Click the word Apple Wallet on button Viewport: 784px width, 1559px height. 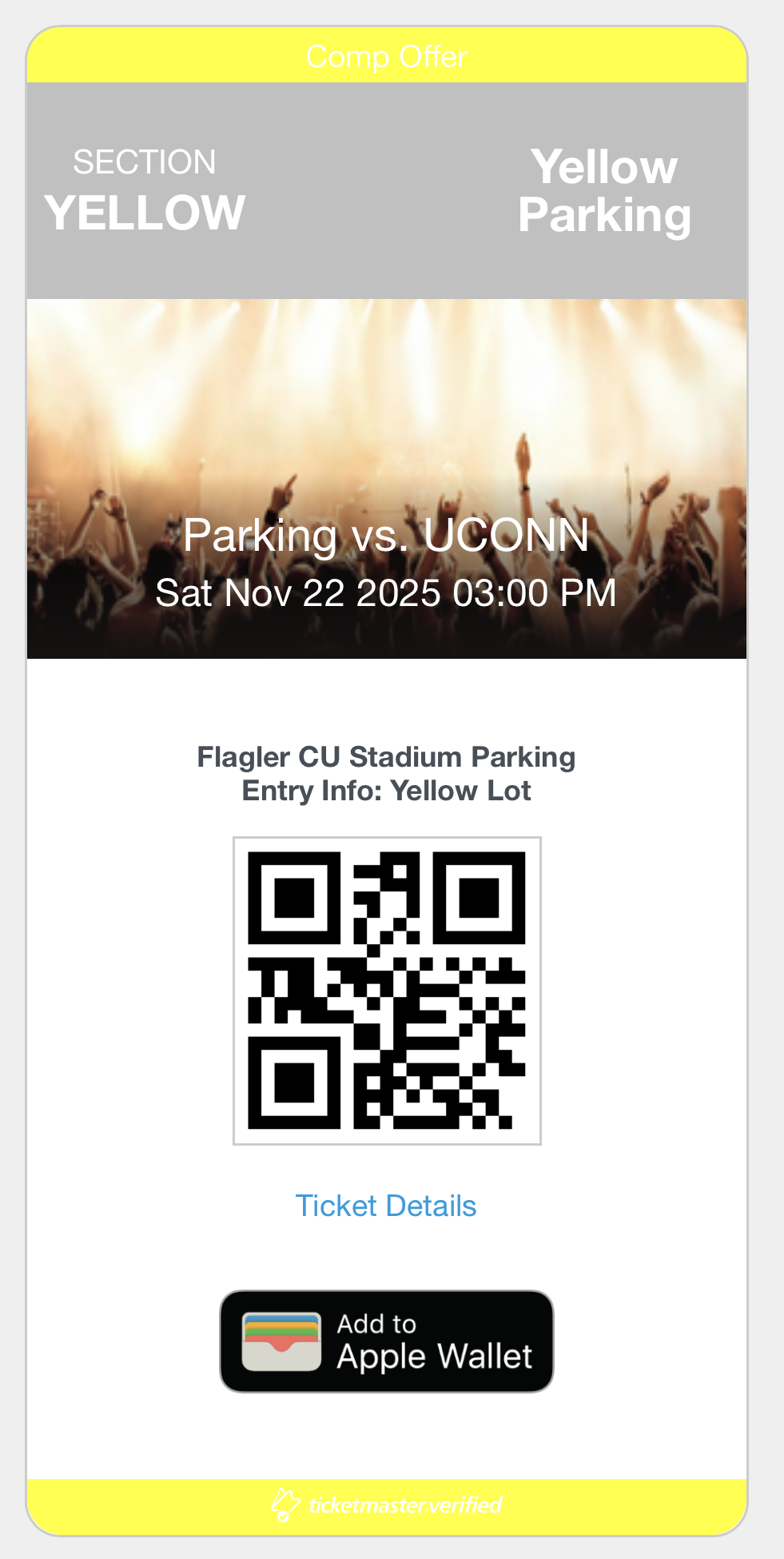tap(434, 1357)
